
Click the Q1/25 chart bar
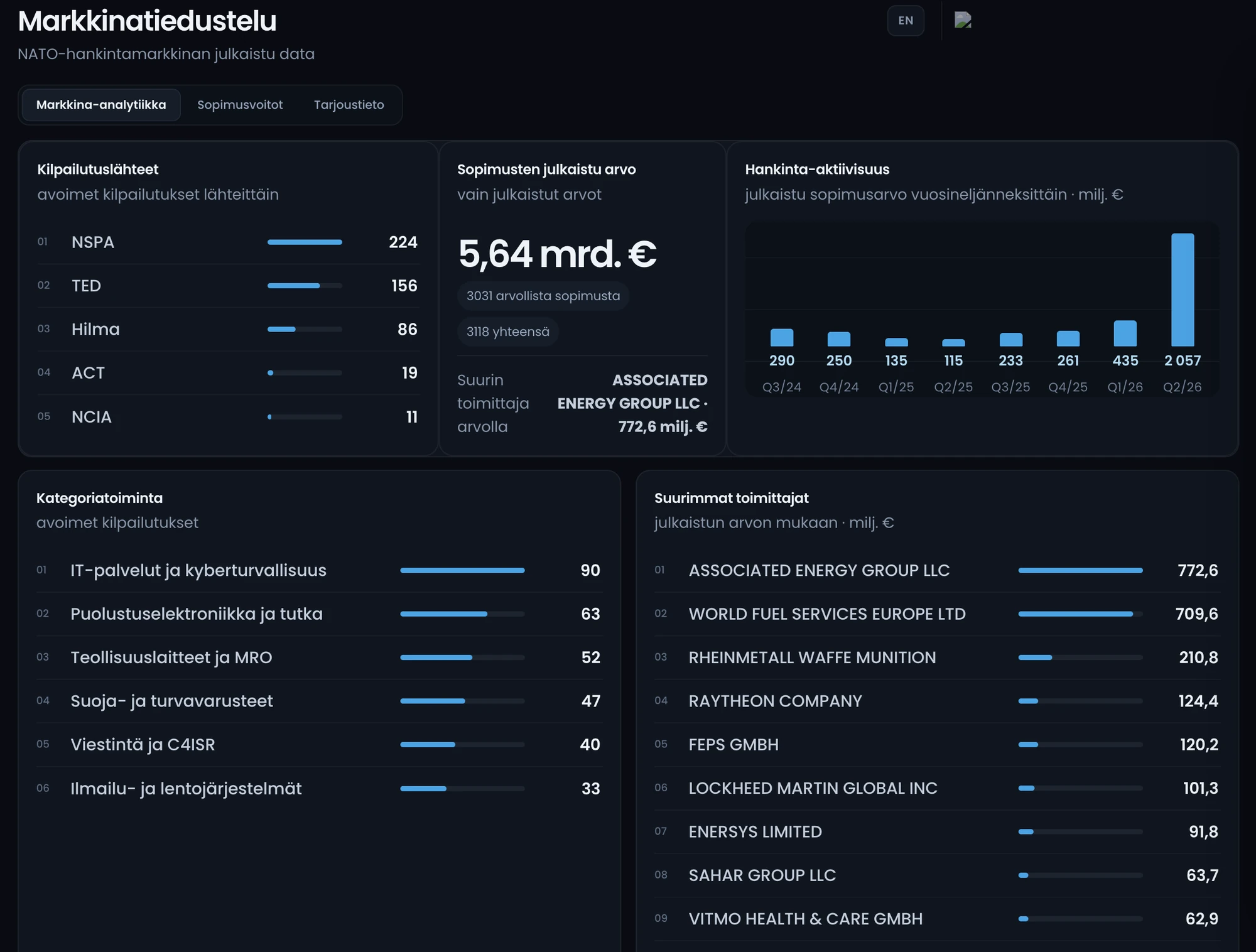click(896, 342)
